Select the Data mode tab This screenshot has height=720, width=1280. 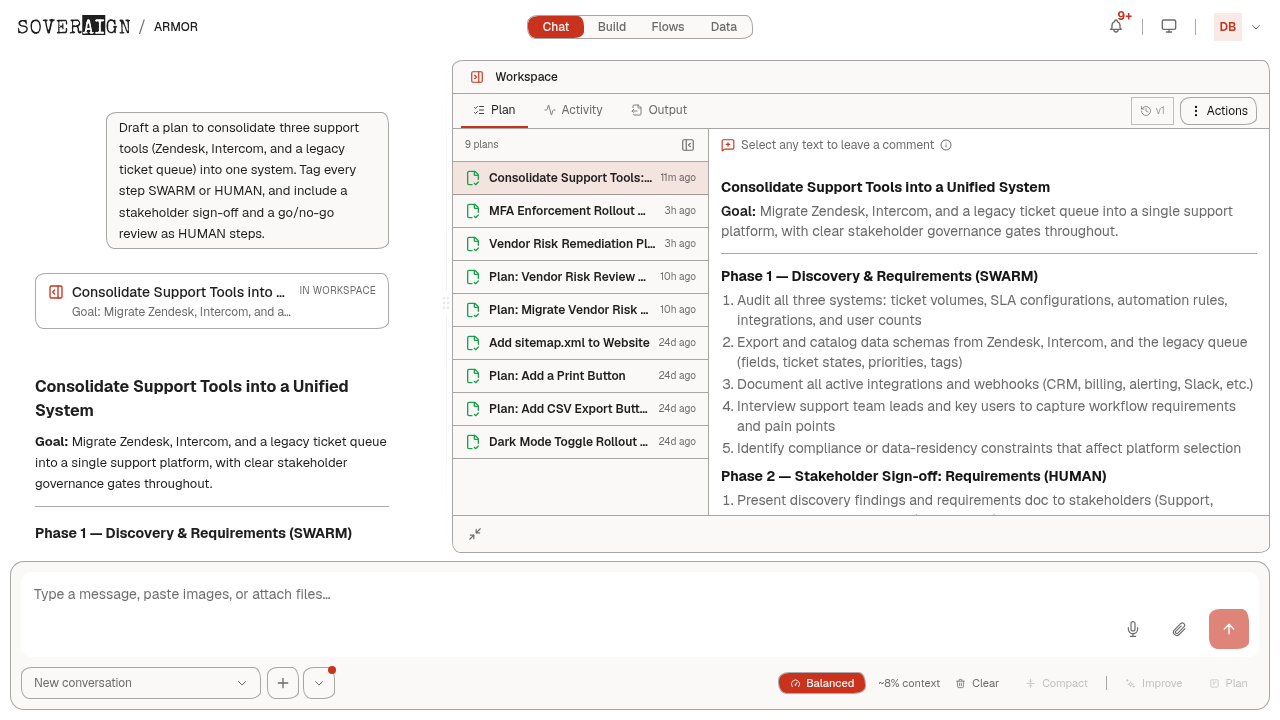tap(724, 27)
